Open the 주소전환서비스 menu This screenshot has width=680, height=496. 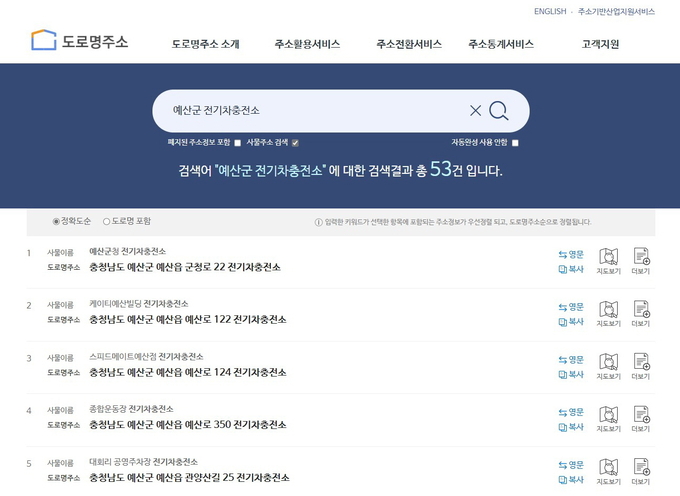pyautogui.click(x=409, y=44)
